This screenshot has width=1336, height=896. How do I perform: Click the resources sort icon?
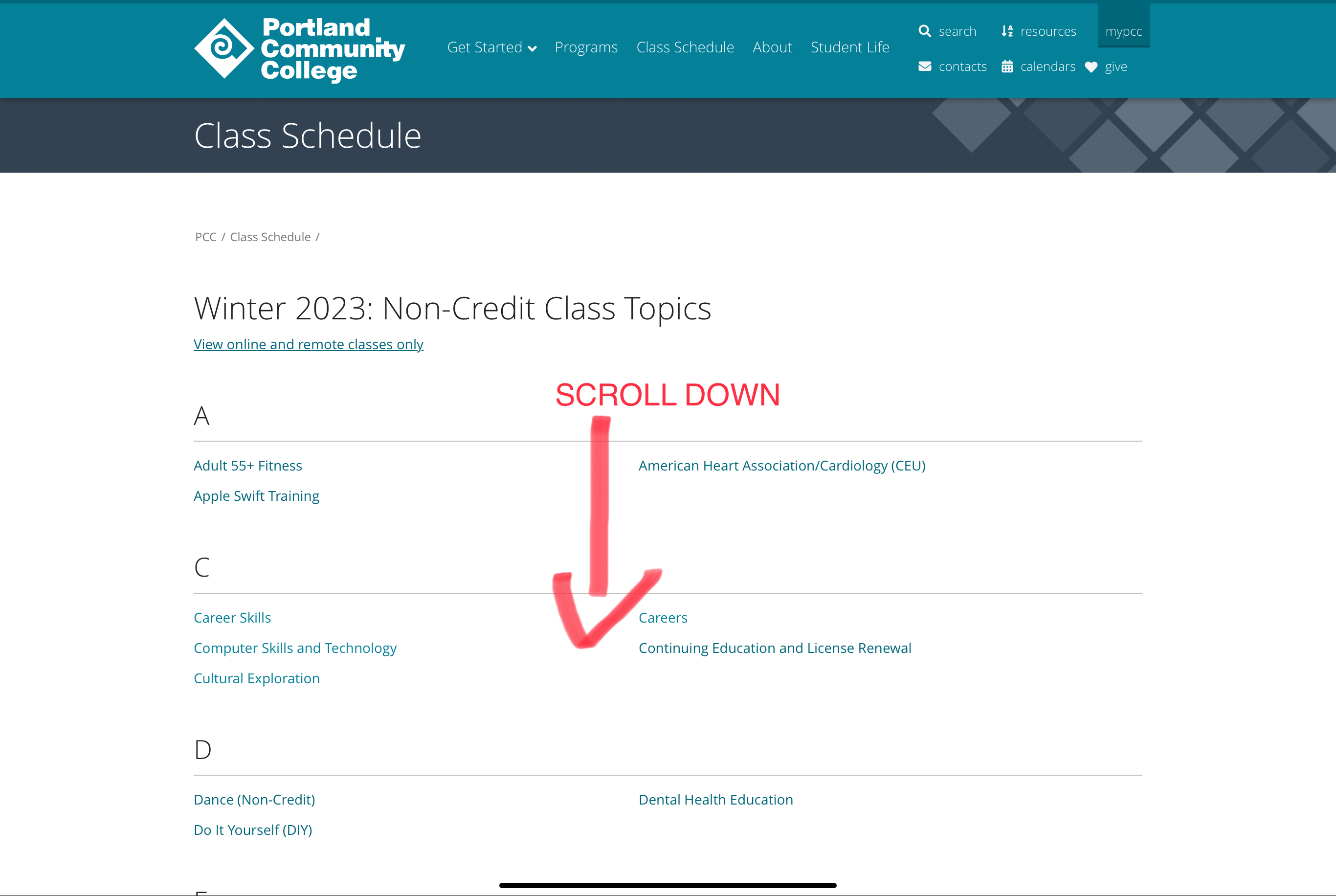click(1007, 31)
